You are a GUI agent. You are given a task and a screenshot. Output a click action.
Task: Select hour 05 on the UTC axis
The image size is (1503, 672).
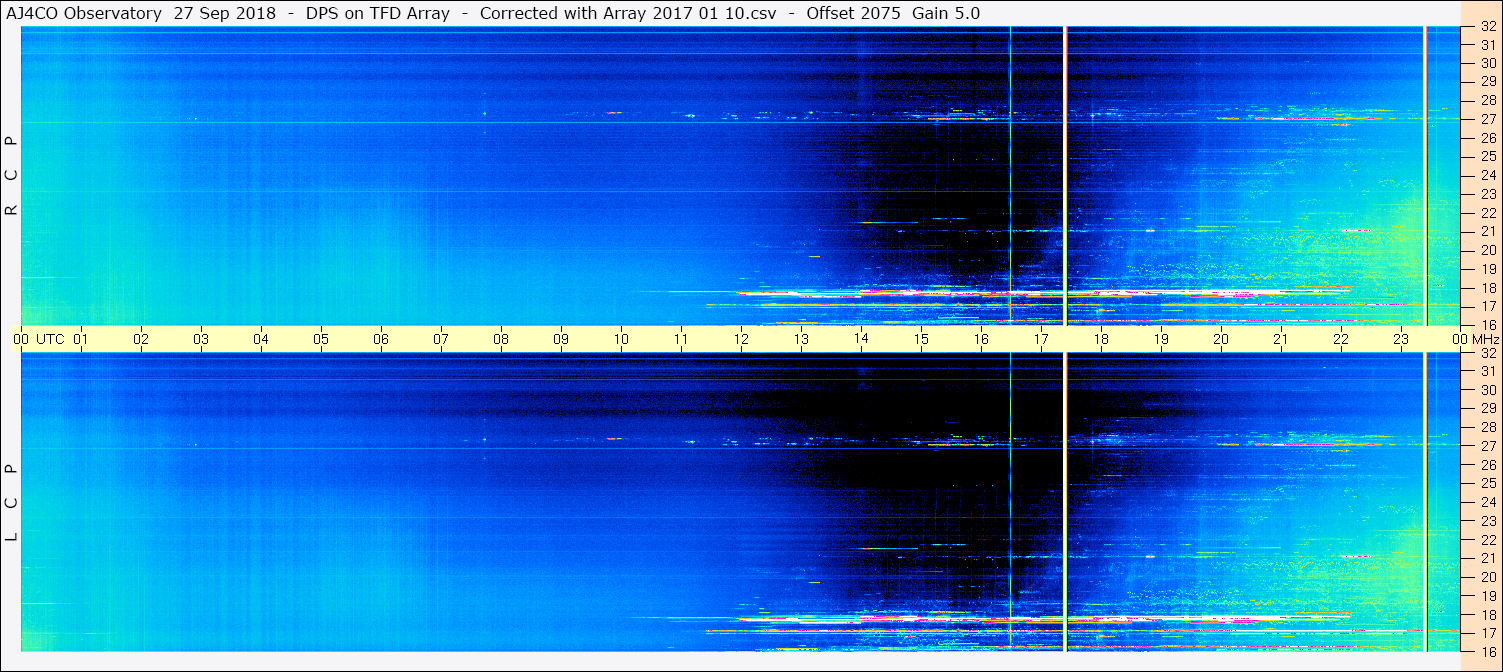point(320,339)
